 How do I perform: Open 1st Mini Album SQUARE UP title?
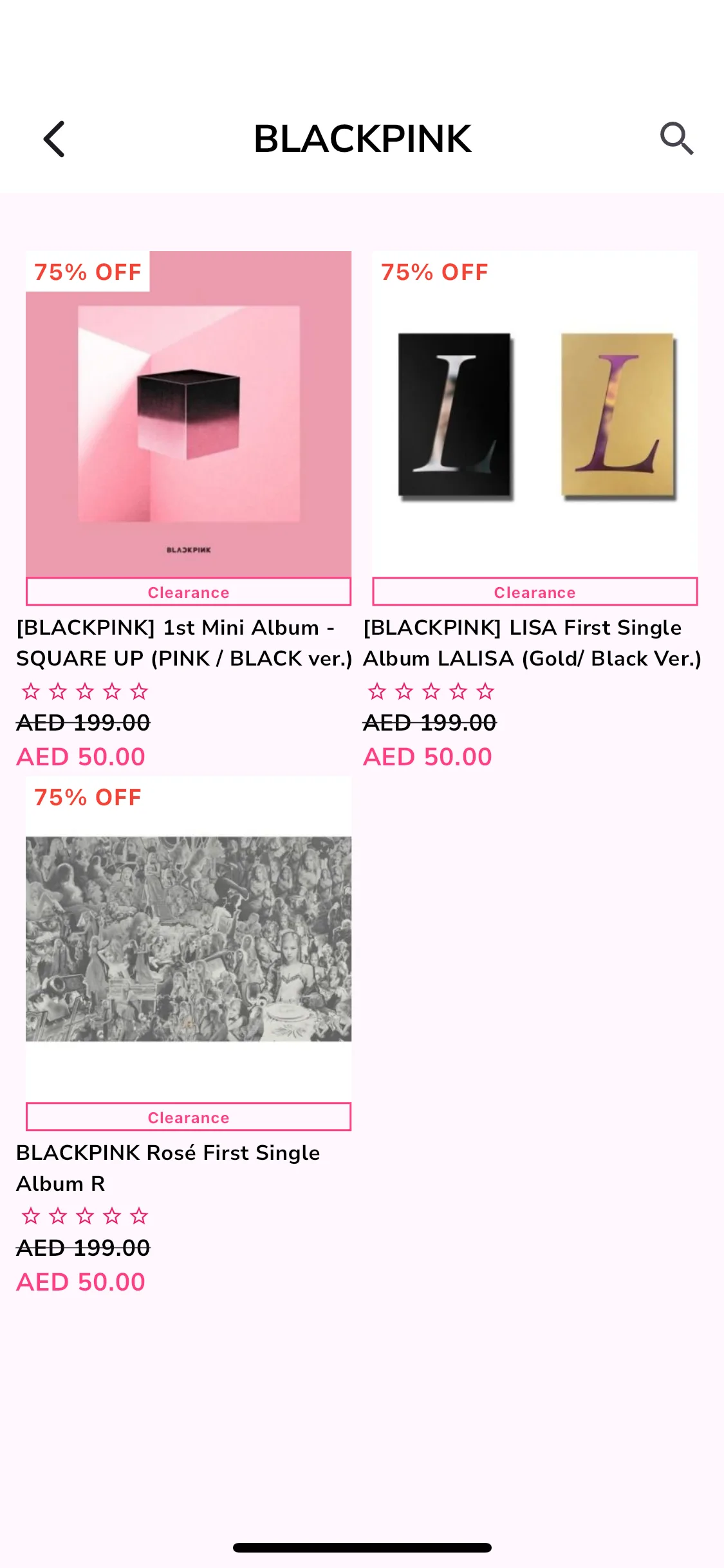184,643
